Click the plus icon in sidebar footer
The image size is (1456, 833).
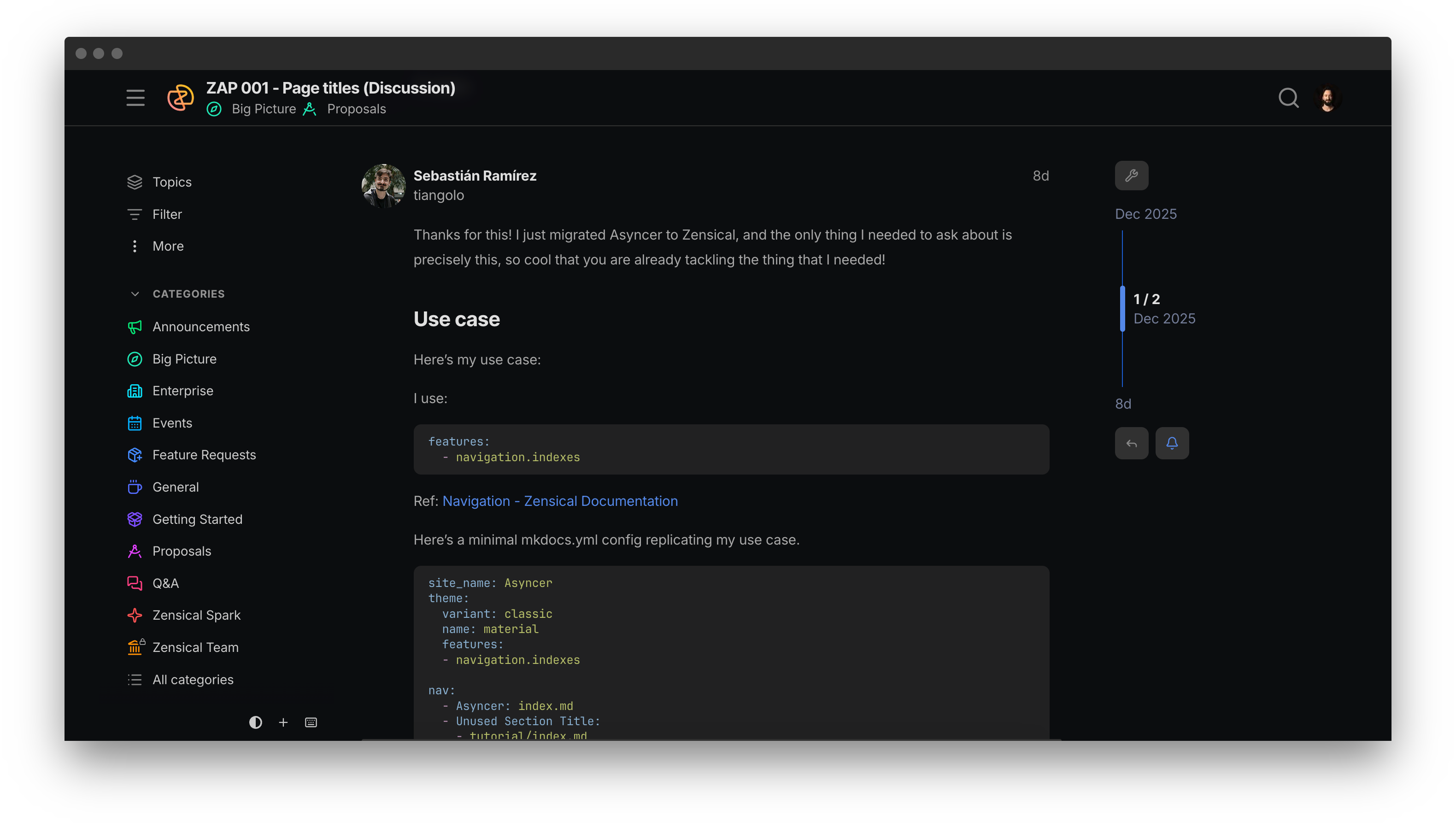coord(283,722)
